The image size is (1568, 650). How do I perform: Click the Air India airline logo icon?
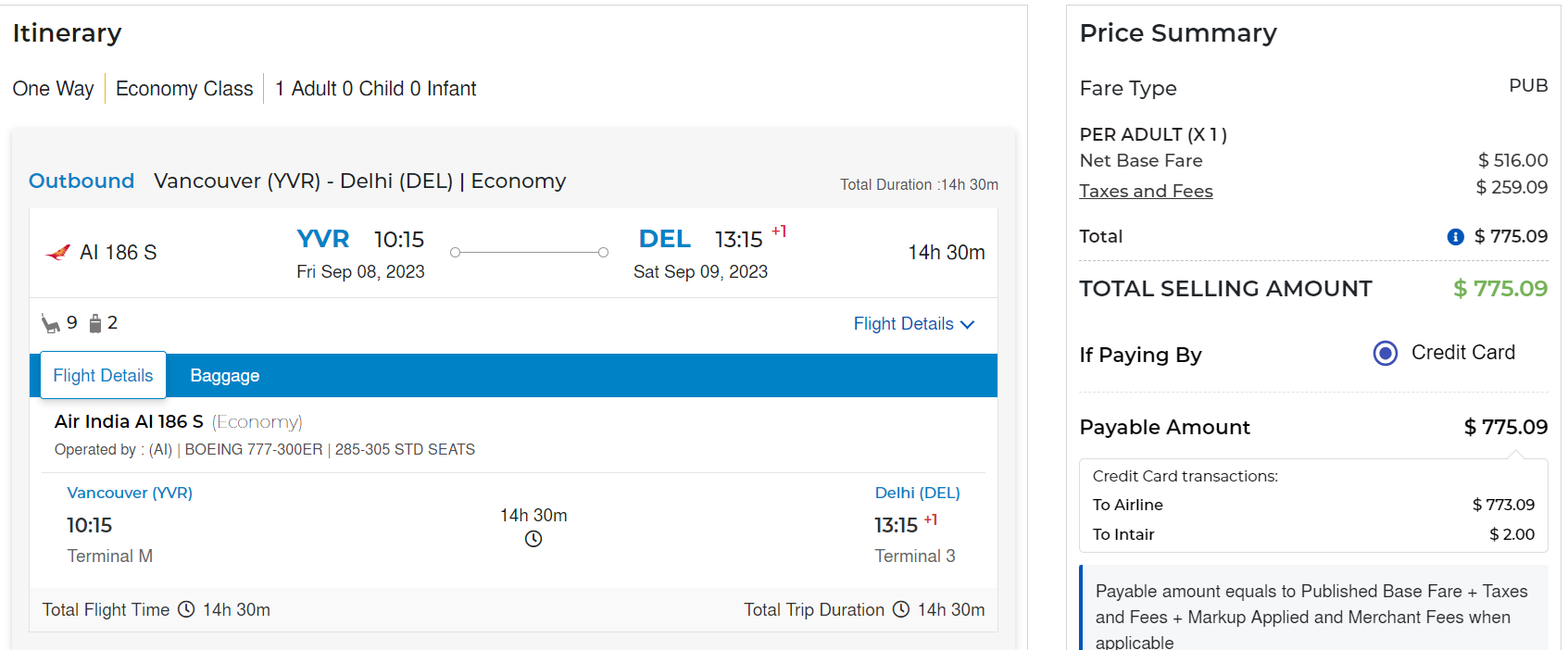tap(57, 252)
